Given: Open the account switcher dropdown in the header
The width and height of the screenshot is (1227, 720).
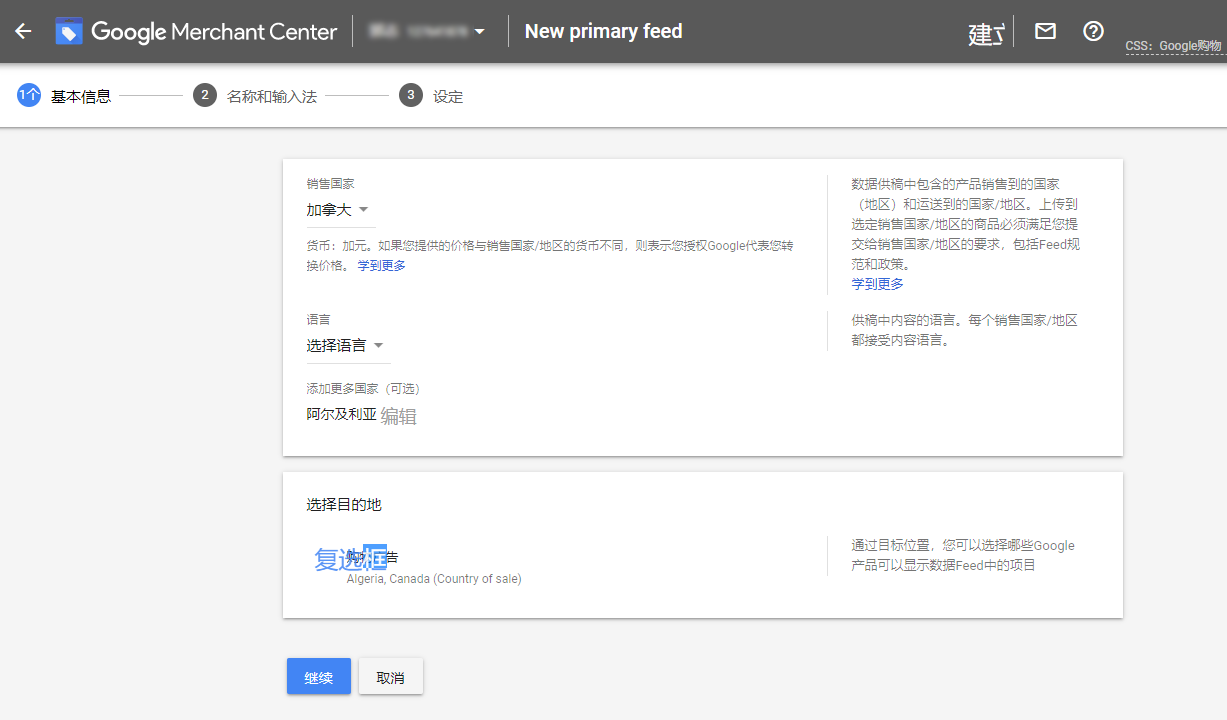Looking at the screenshot, I should (427, 32).
